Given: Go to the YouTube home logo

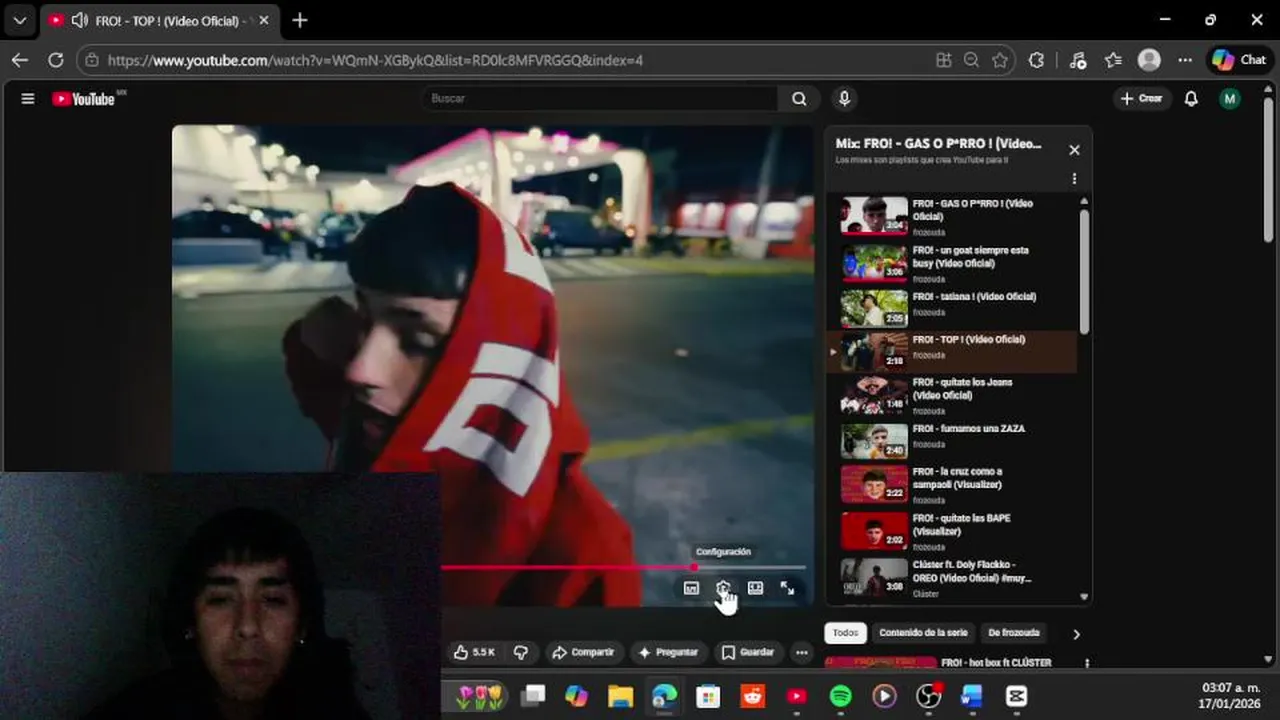Looking at the screenshot, I should click(84, 98).
